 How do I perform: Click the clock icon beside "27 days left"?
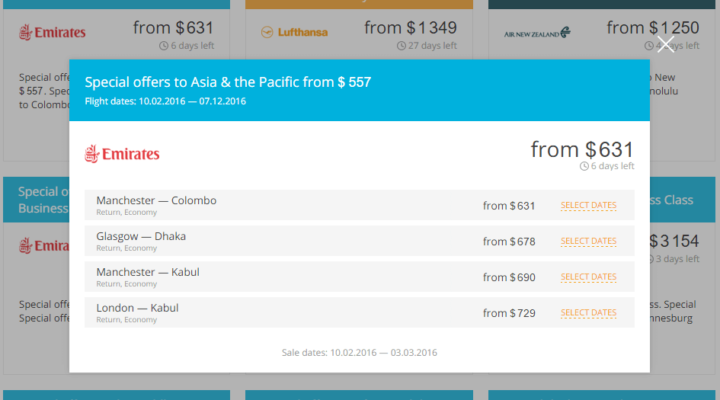point(402,45)
